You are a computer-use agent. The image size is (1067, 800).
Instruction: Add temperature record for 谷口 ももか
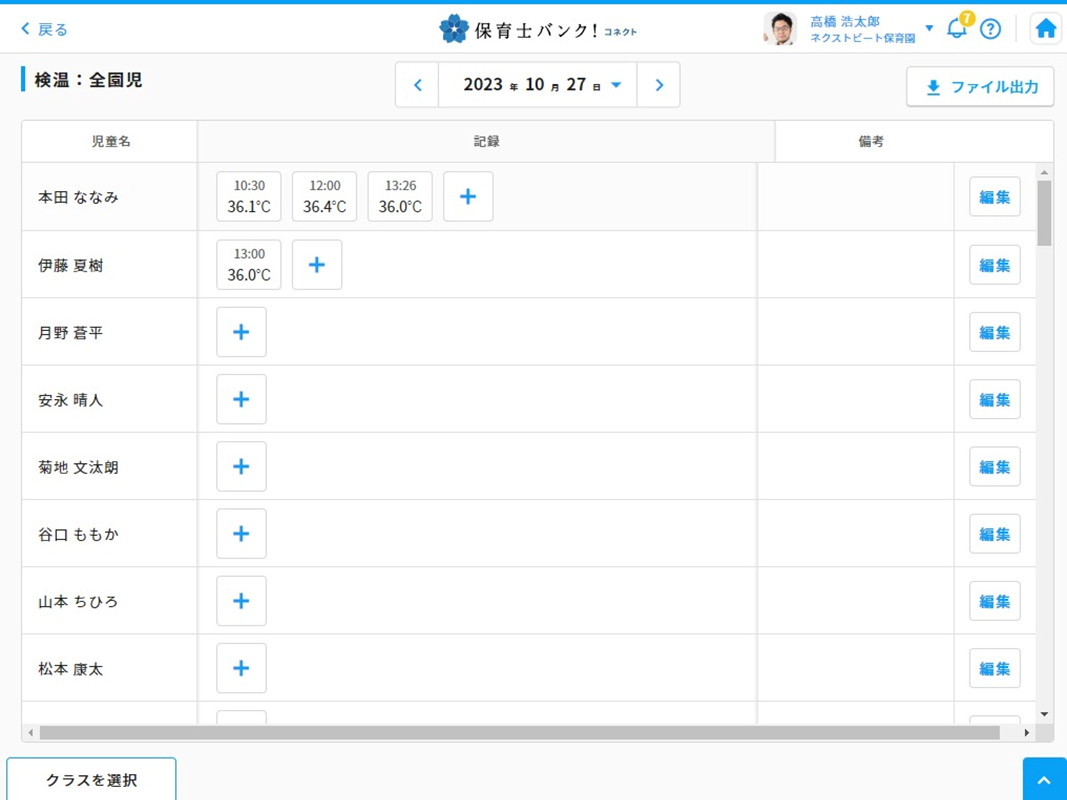coord(241,534)
